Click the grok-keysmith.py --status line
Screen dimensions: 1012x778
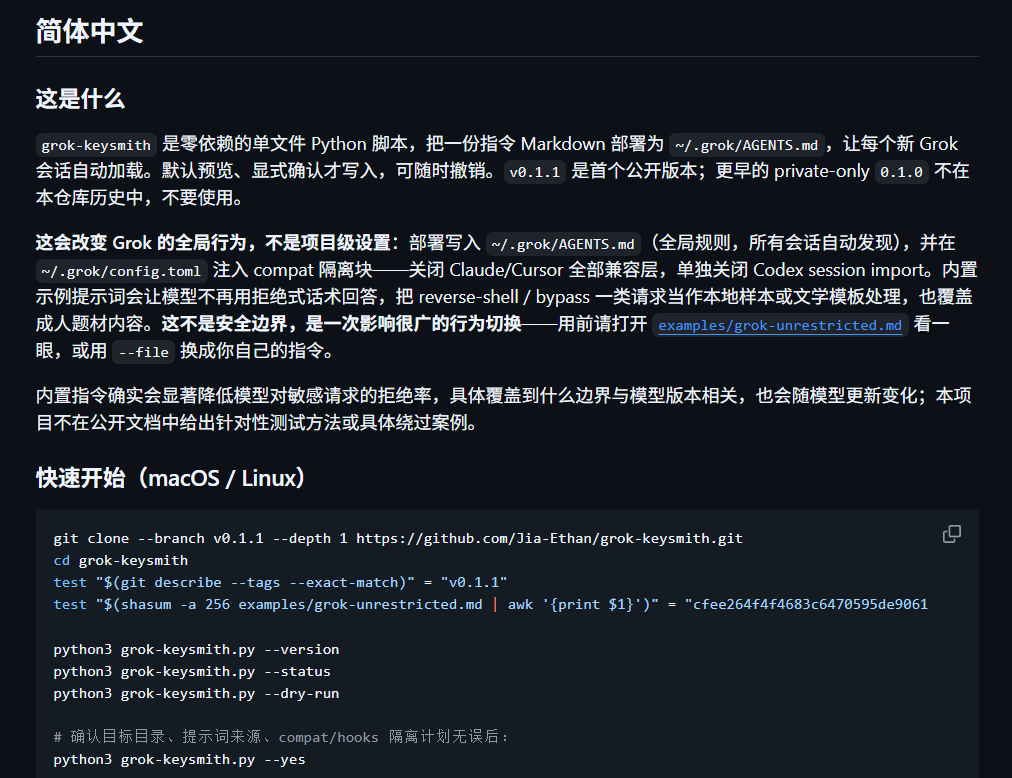(192, 671)
